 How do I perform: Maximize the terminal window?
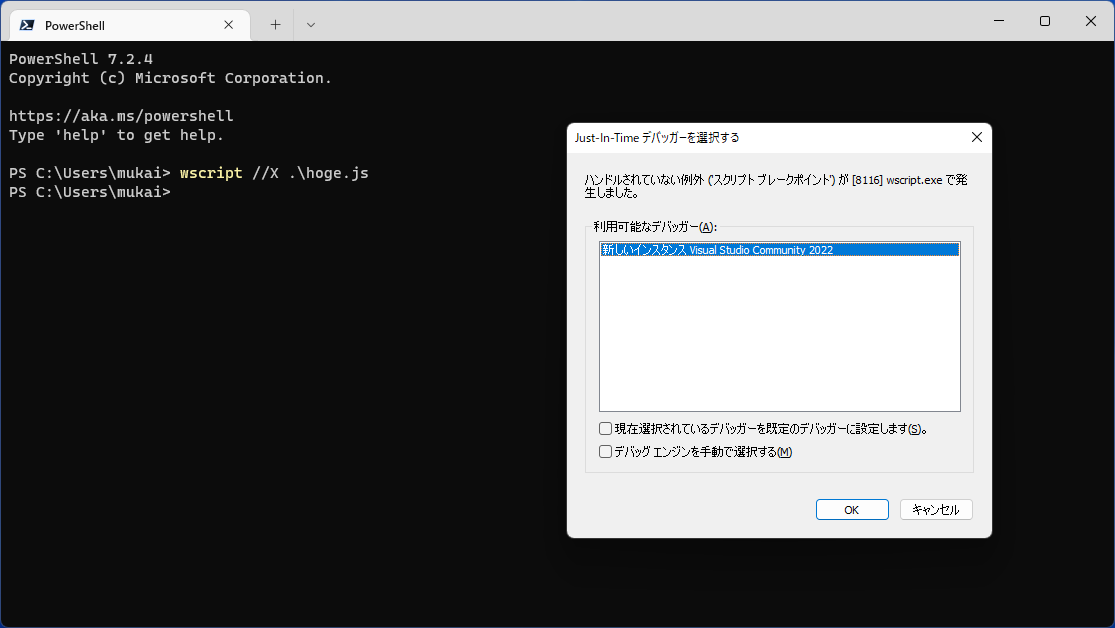1044,21
